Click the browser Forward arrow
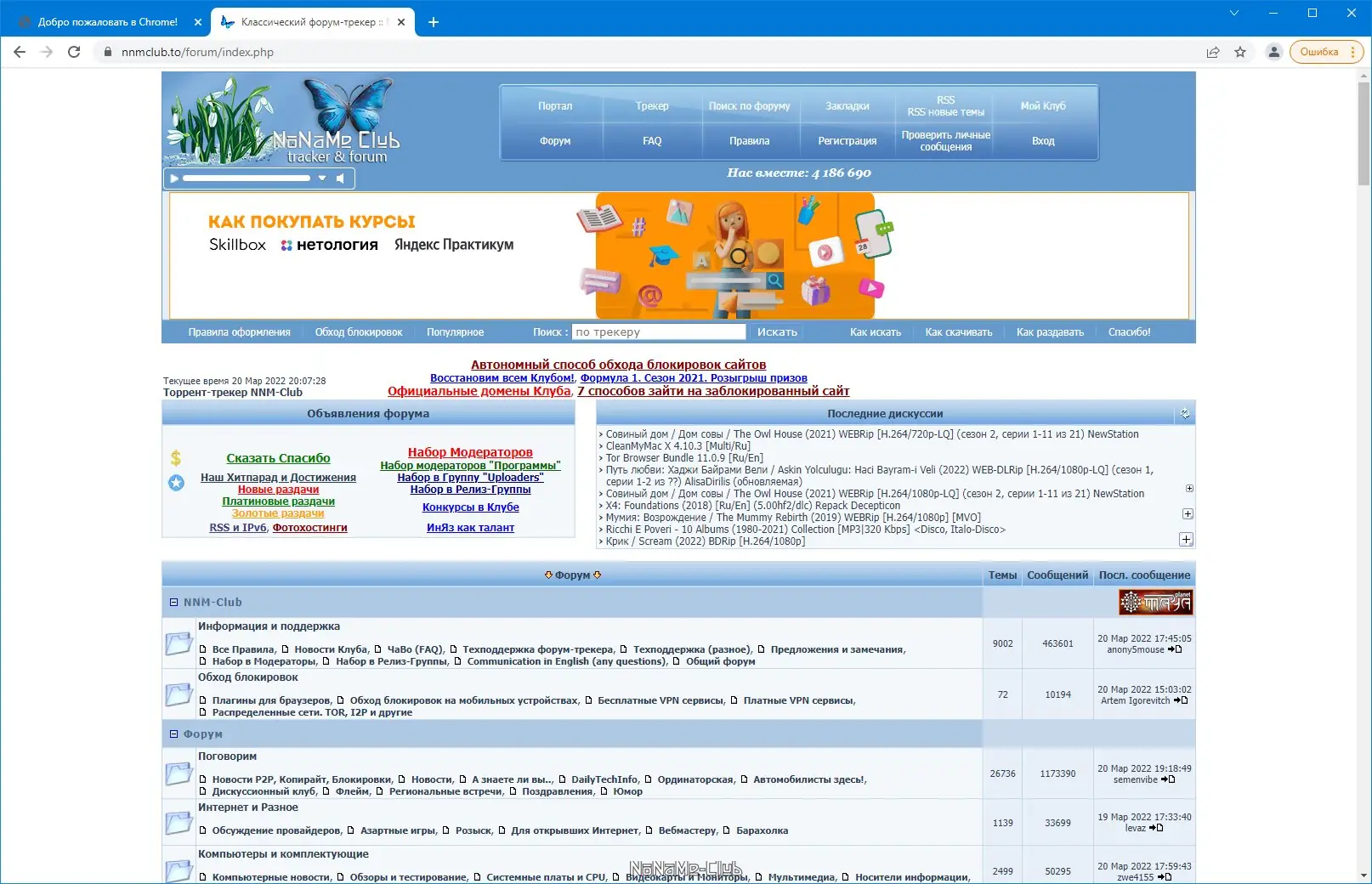 47,52
